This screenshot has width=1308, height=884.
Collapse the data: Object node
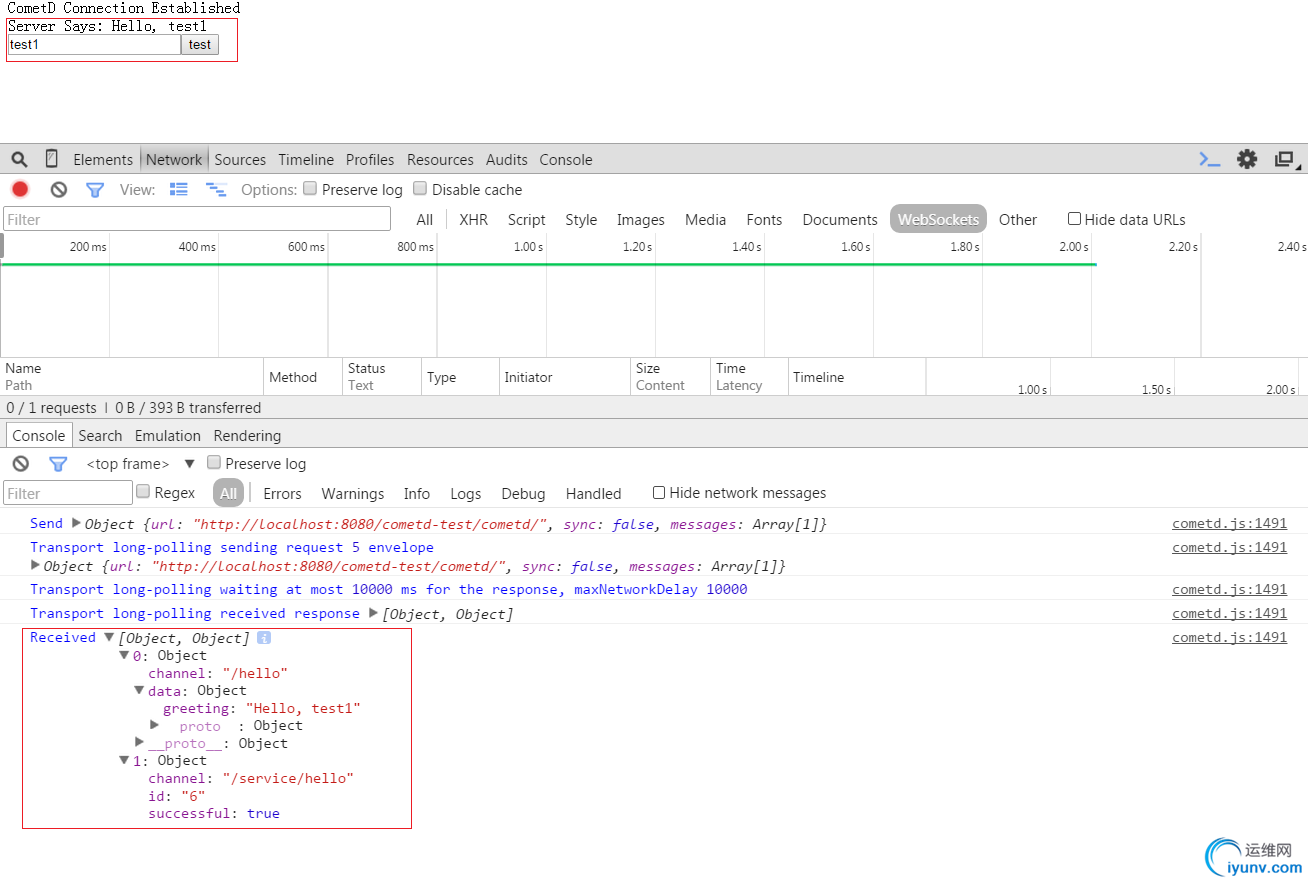tap(139, 690)
